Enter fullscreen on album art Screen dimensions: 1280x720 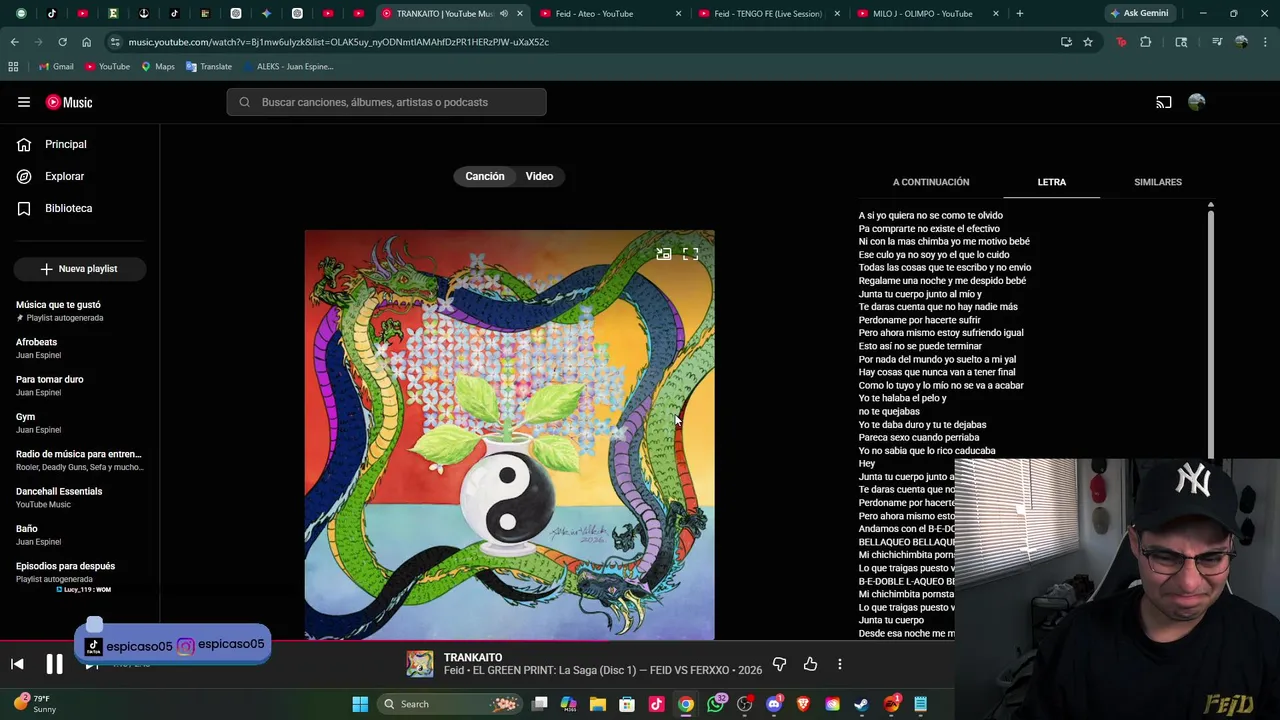tap(690, 254)
